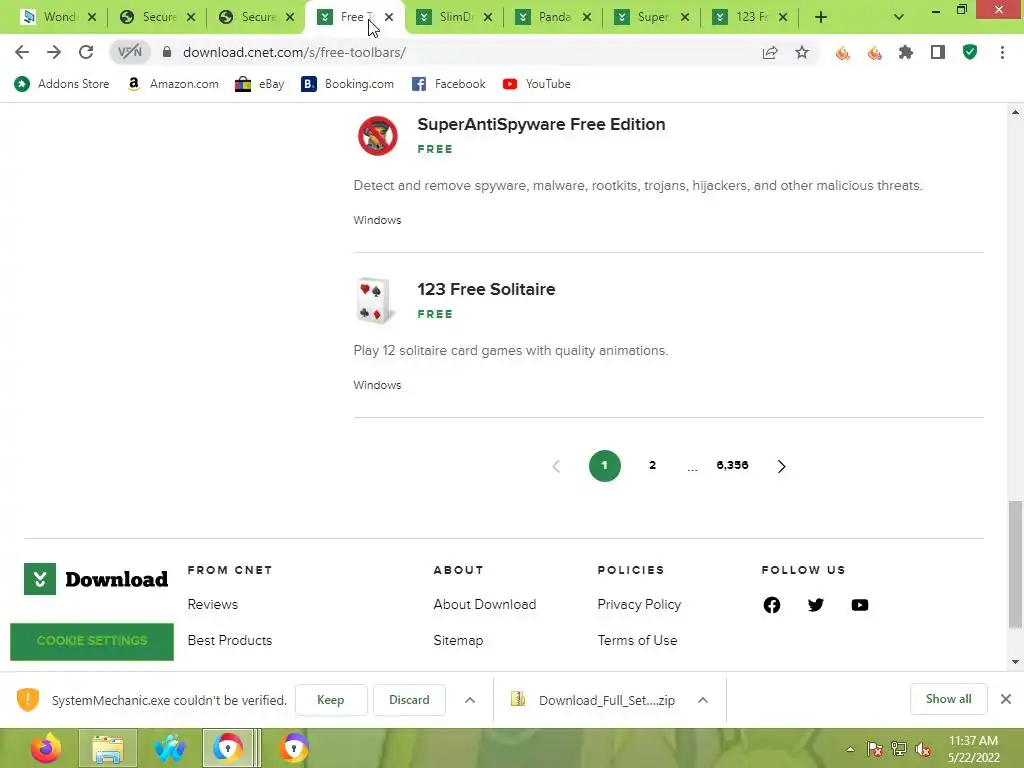Open SuperAntiSpyware Free Edition title link

541,124
